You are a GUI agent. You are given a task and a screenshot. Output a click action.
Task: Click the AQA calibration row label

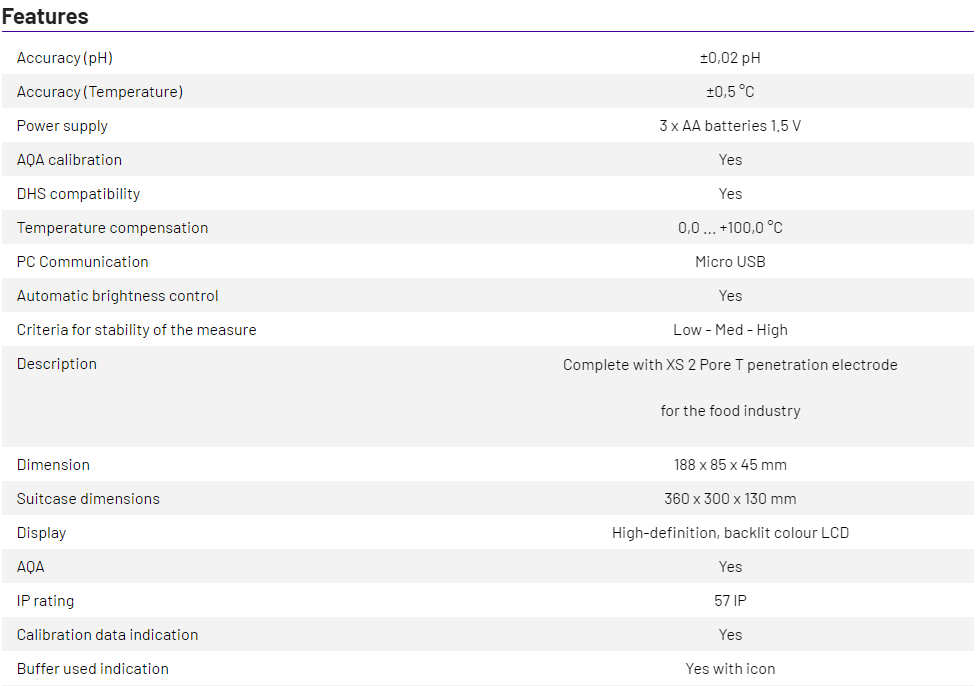click(x=69, y=160)
